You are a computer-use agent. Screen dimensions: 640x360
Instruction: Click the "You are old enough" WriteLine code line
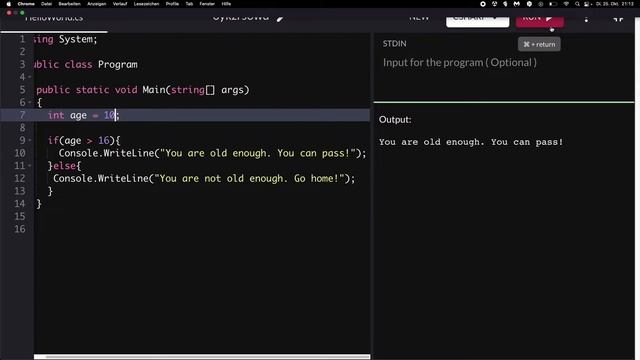212,153
